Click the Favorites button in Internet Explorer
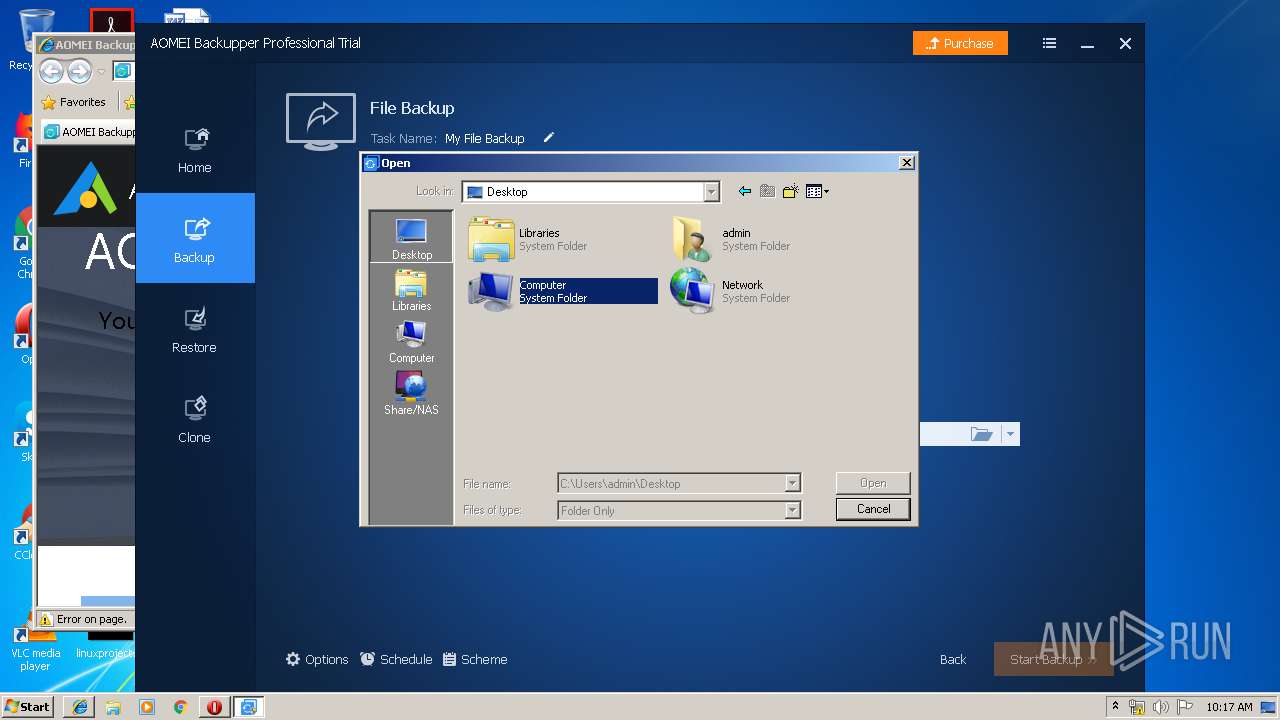Viewport: 1280px width, 720px height. pyautogui.click(x=74, y=102)
